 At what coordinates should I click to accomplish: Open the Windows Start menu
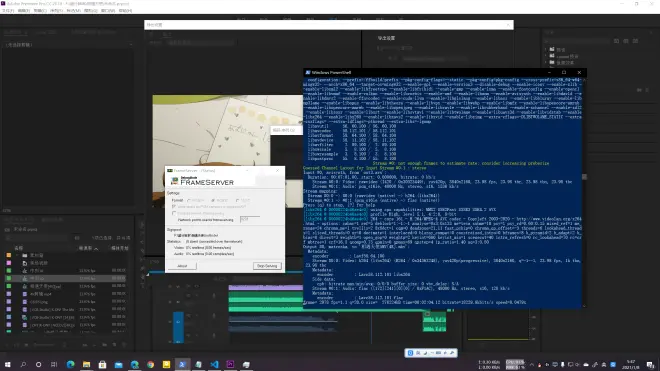tap(7, 364)
